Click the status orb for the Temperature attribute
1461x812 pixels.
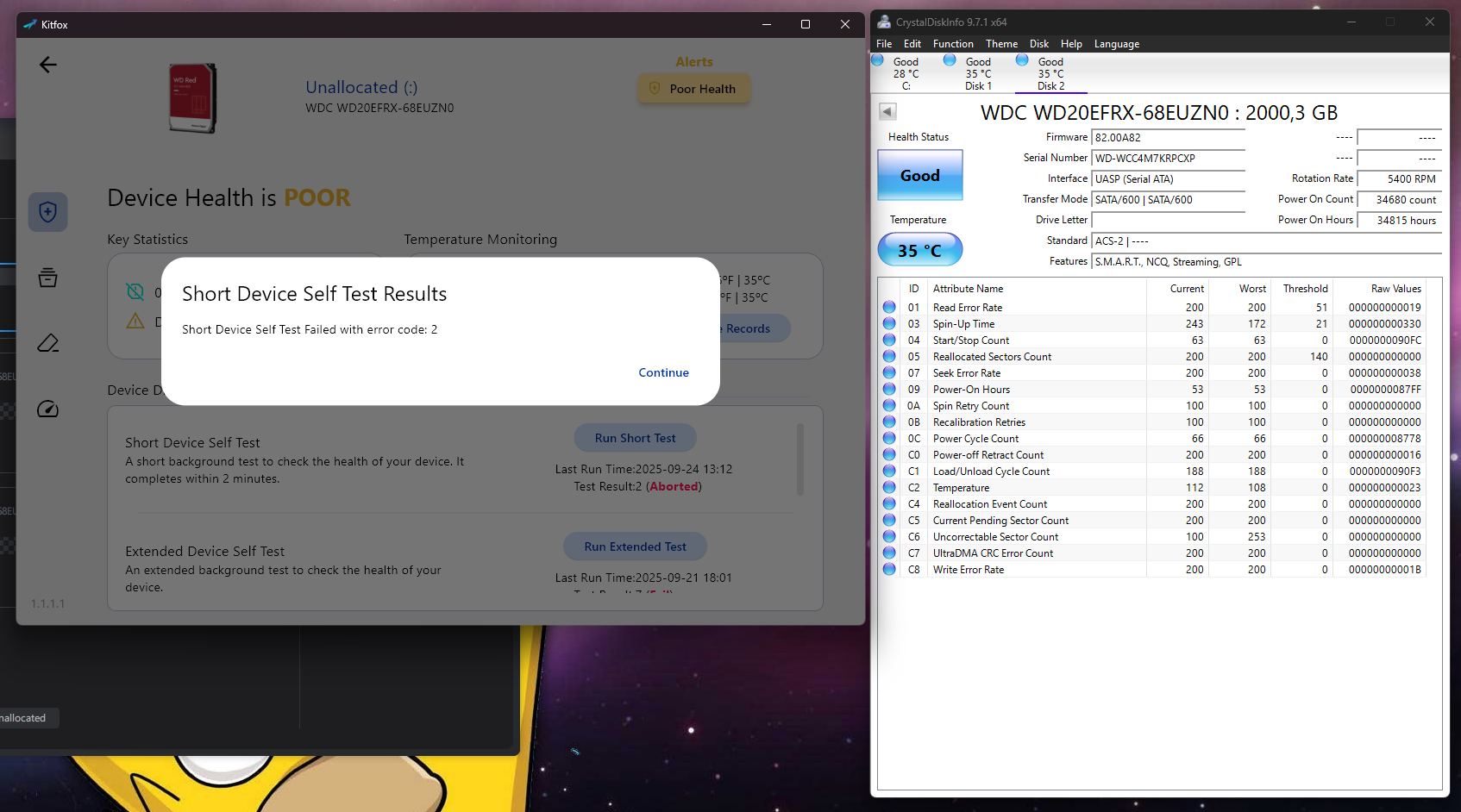889,487
